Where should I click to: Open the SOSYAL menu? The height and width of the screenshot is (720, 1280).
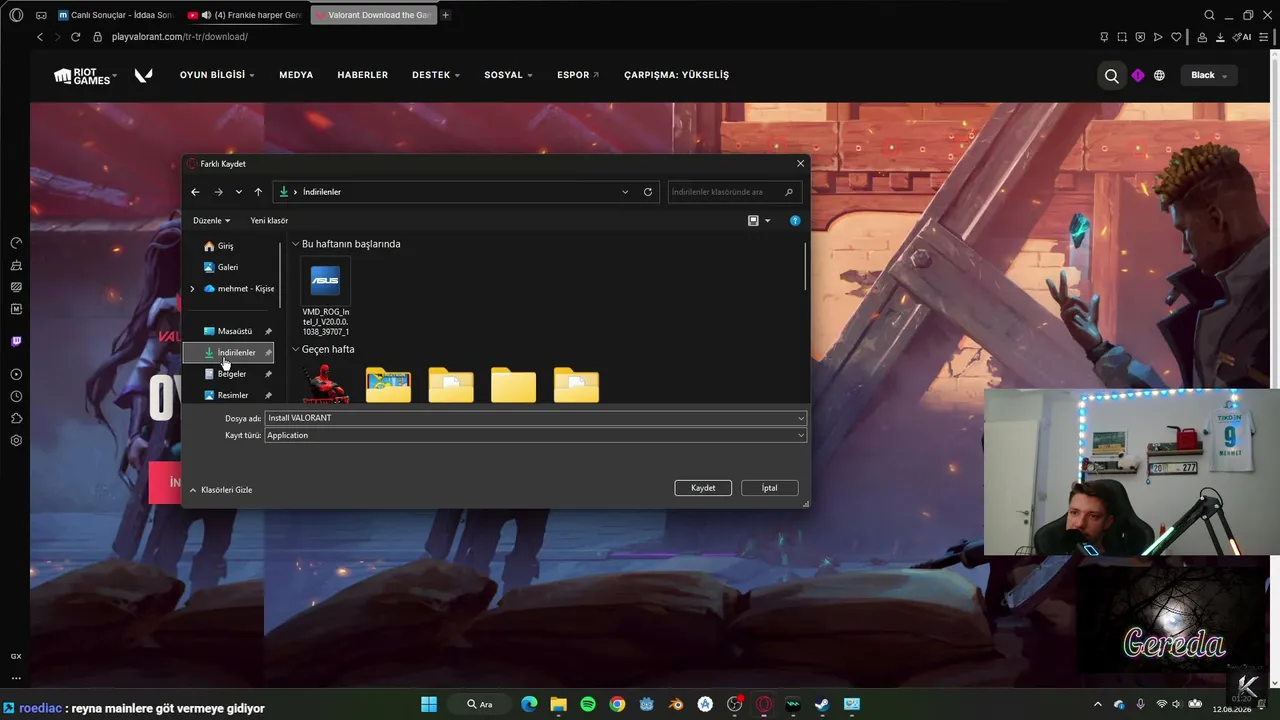pos(509,75)
